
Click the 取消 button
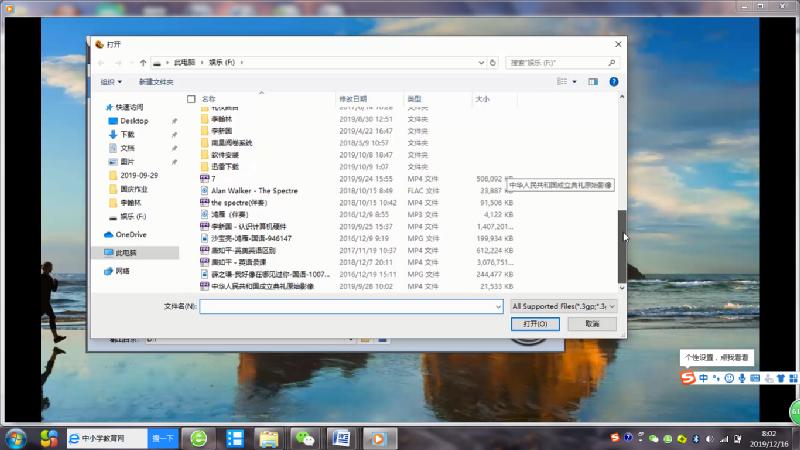[x=593, y=324]
